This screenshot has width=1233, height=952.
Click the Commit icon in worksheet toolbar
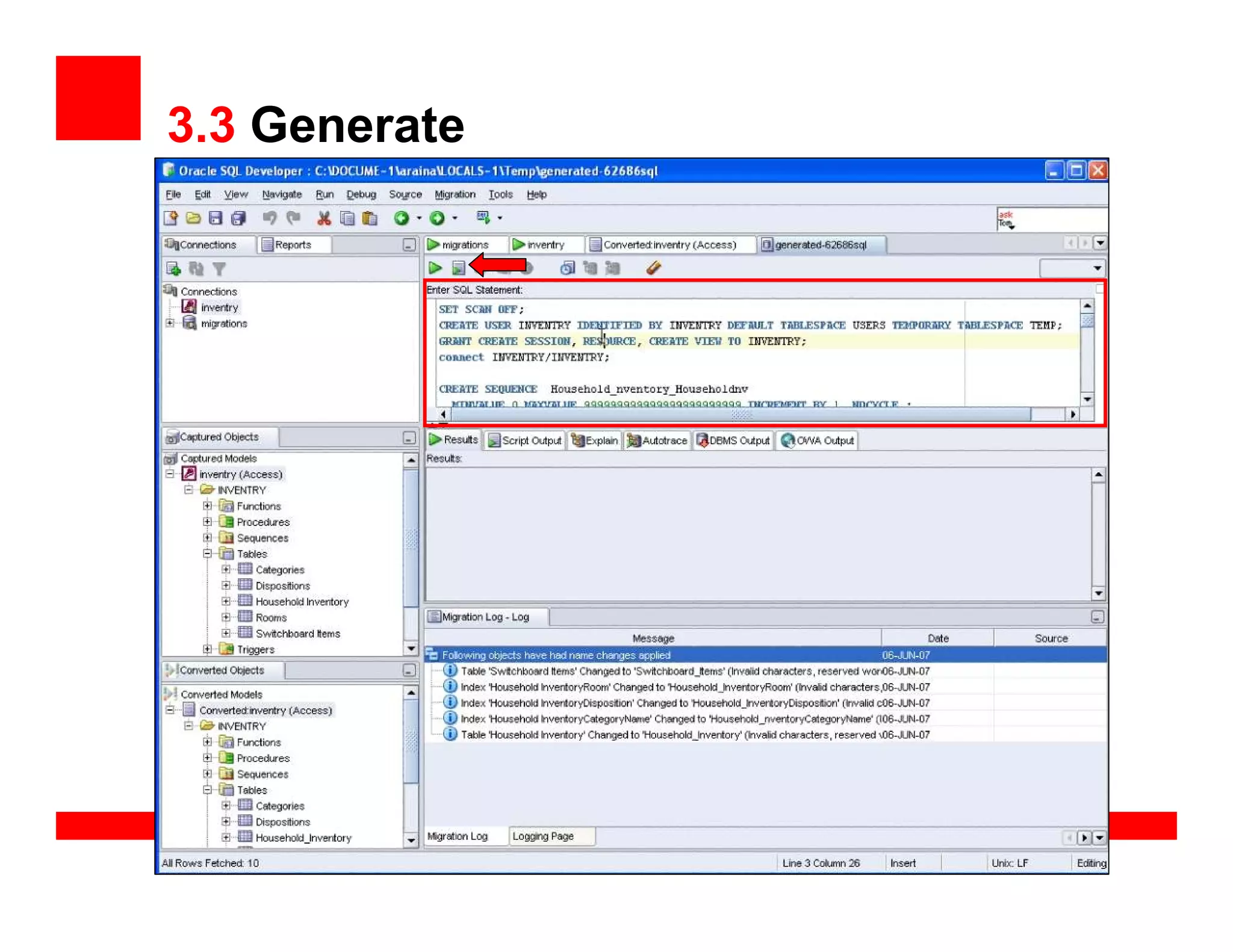click(590, 268)
